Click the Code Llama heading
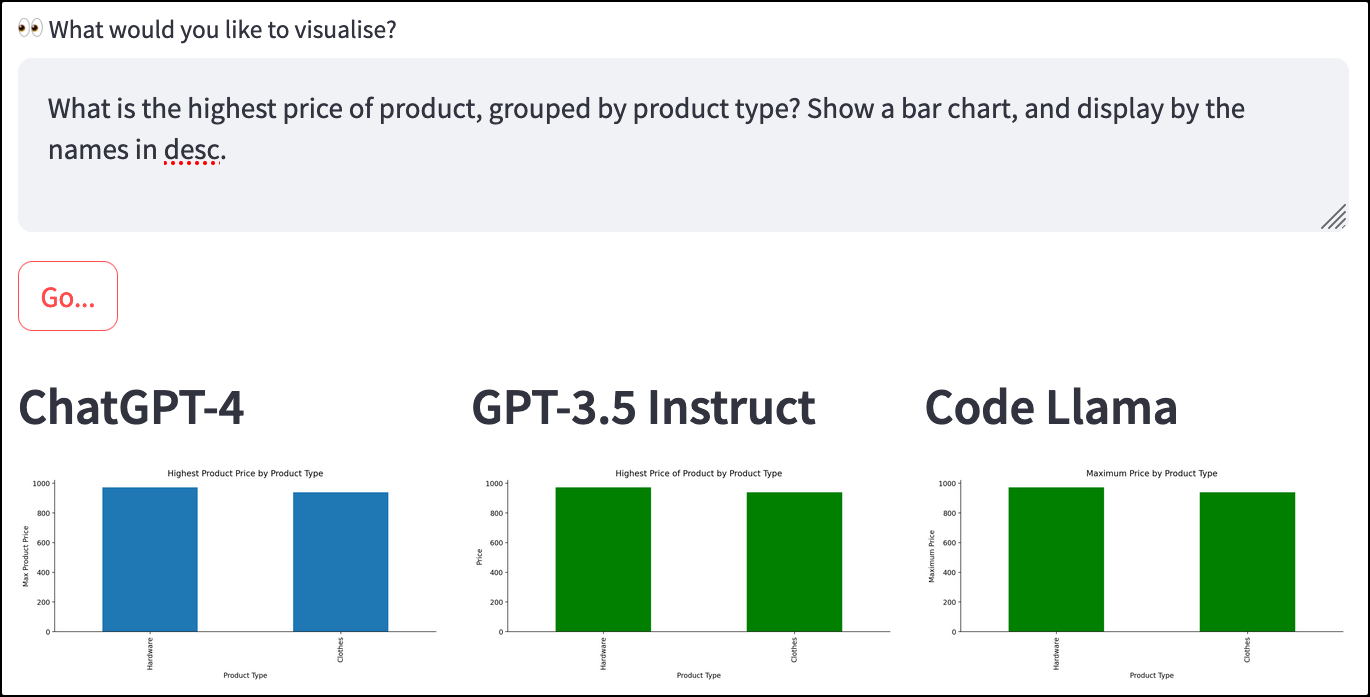The image size is (1370, 697). tap(1051, 408)
